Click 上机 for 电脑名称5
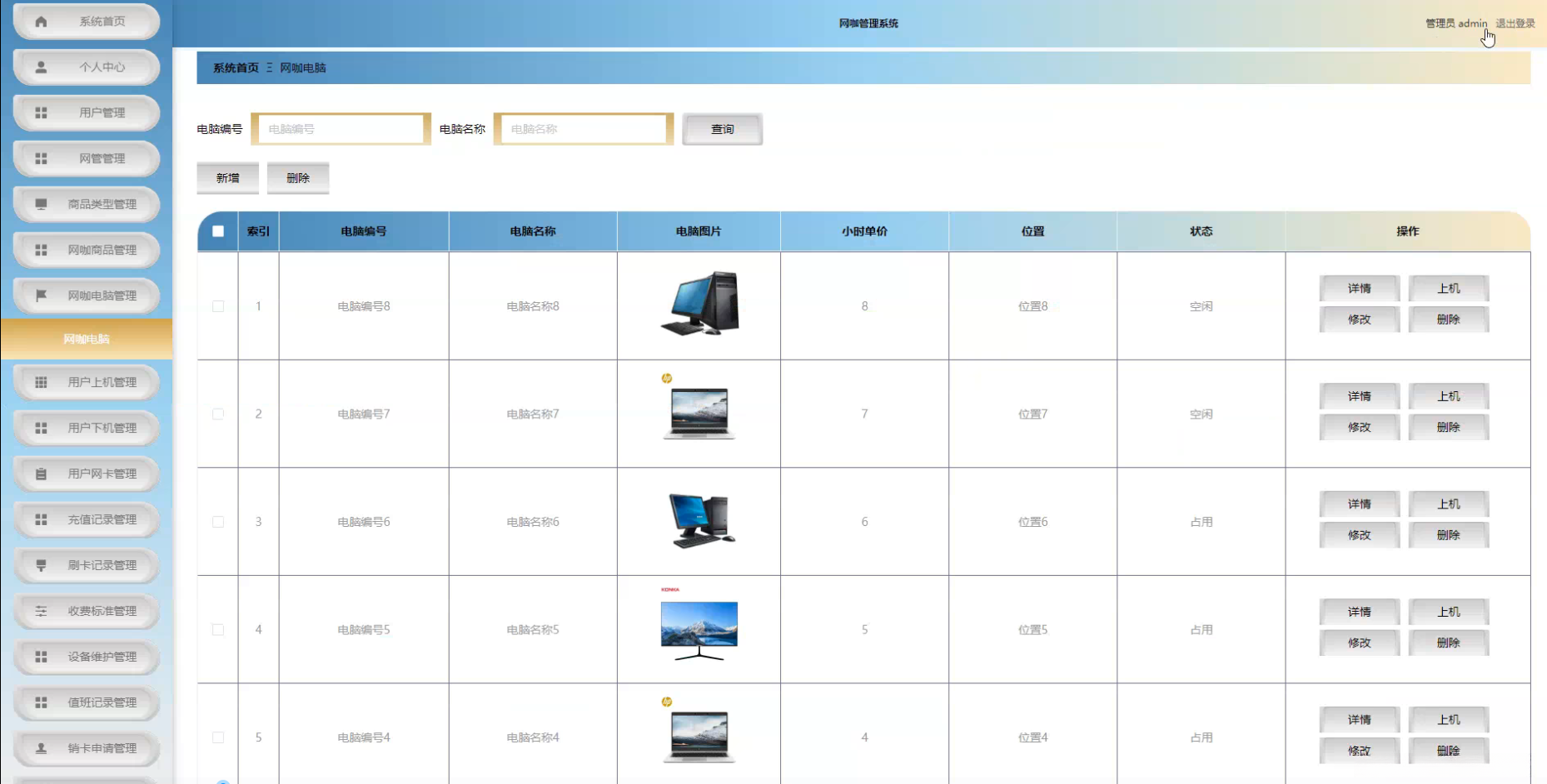 1449,612
